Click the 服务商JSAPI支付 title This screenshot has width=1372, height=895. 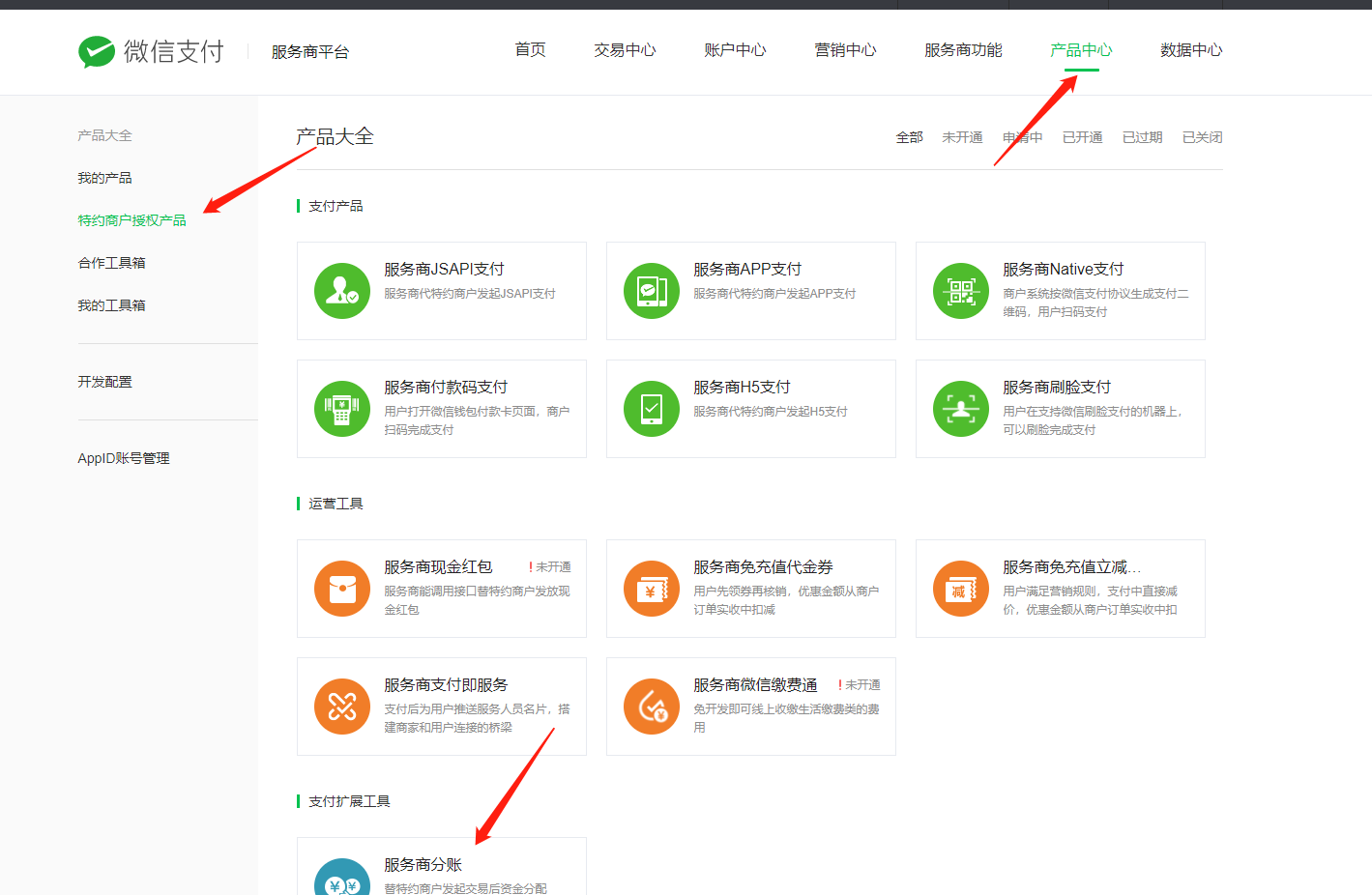click(x=444, y=270)
